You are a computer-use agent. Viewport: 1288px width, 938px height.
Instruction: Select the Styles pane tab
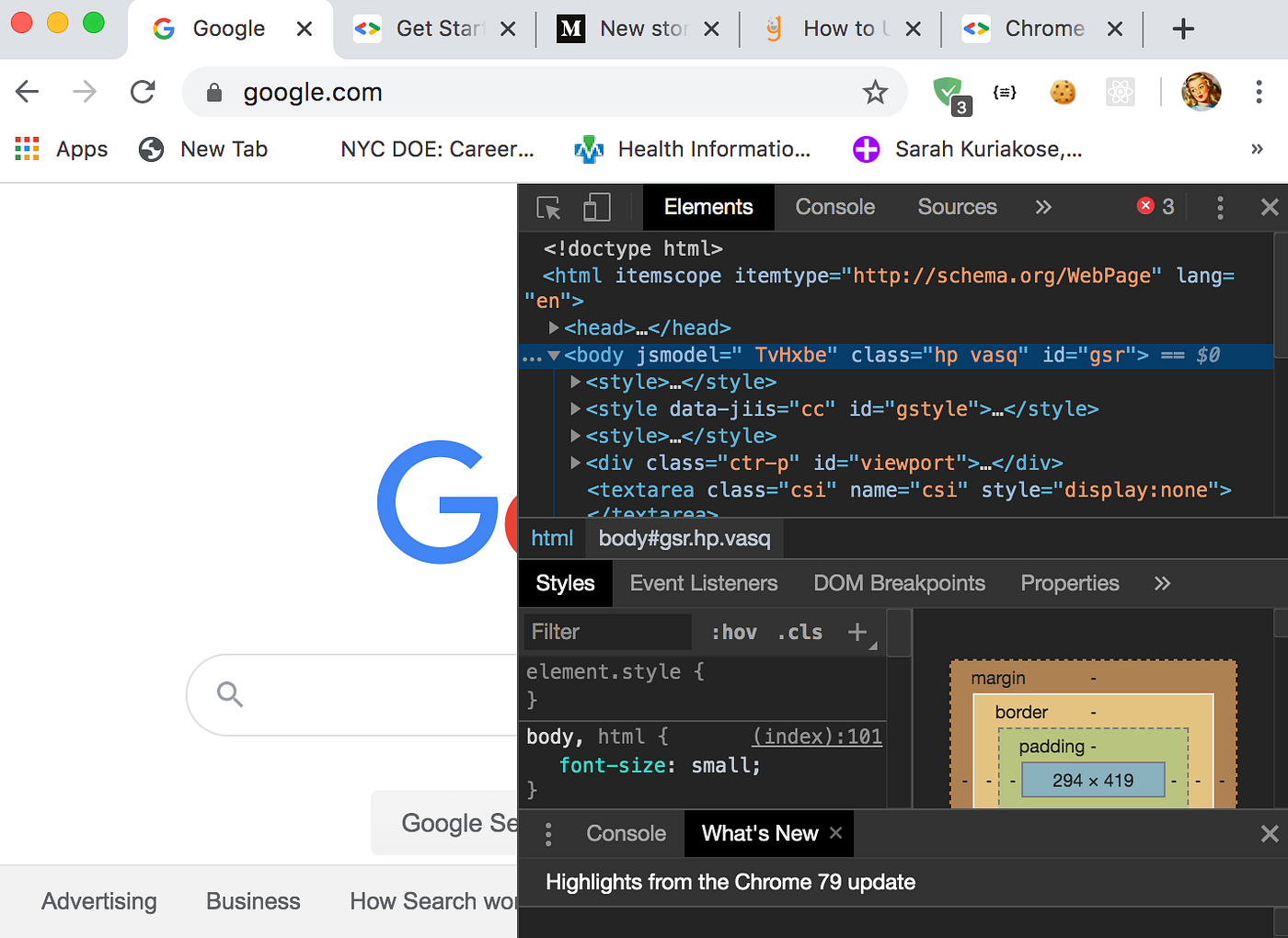click(565, 583)
